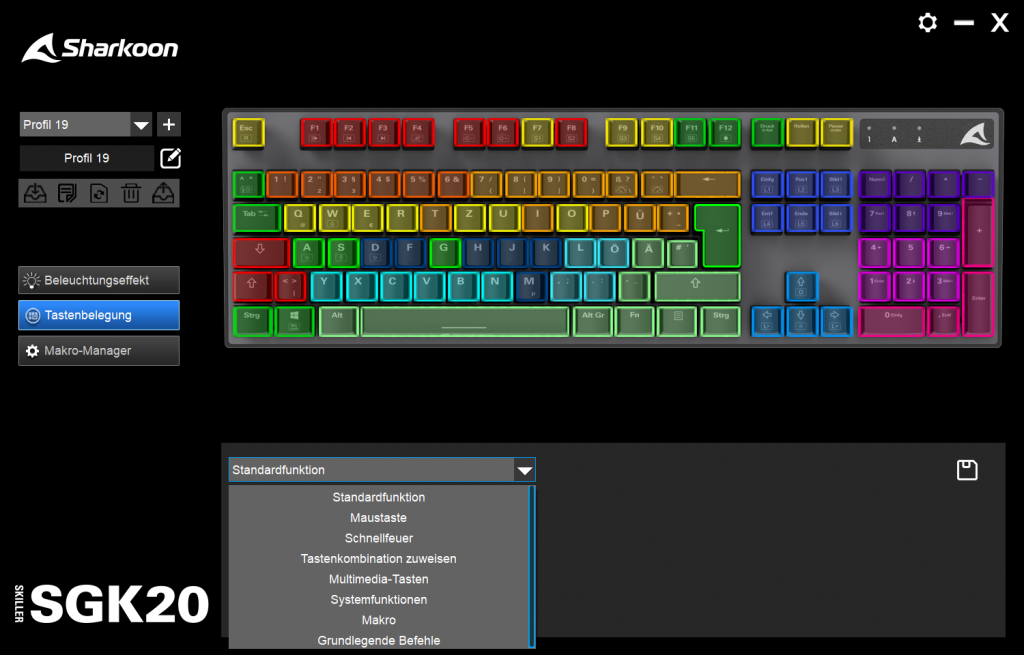Select the Z key on keyboard
Image resolution: width=1024 pixels, height=655 pixels.
[470, 218]
